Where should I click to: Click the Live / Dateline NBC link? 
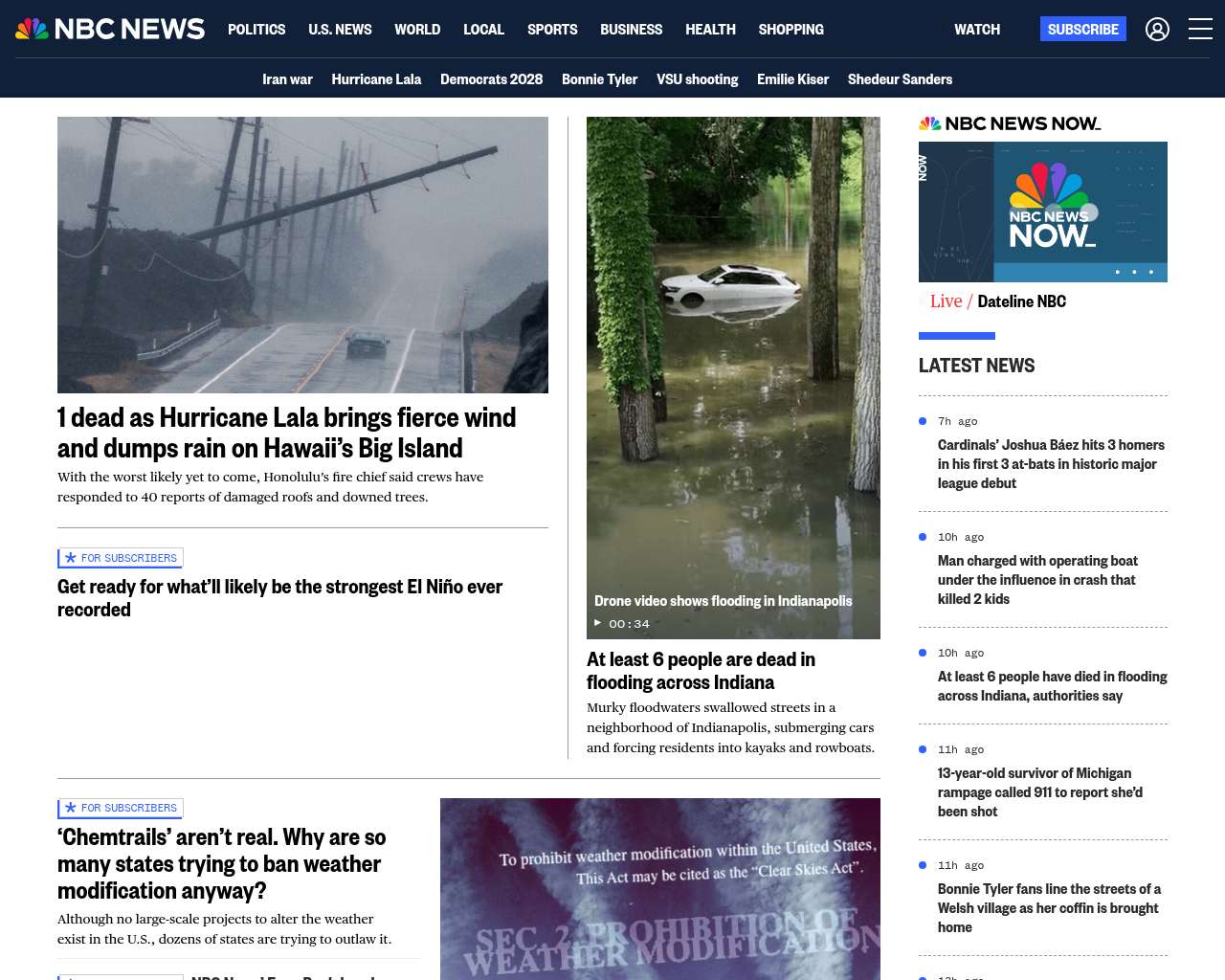998,301
